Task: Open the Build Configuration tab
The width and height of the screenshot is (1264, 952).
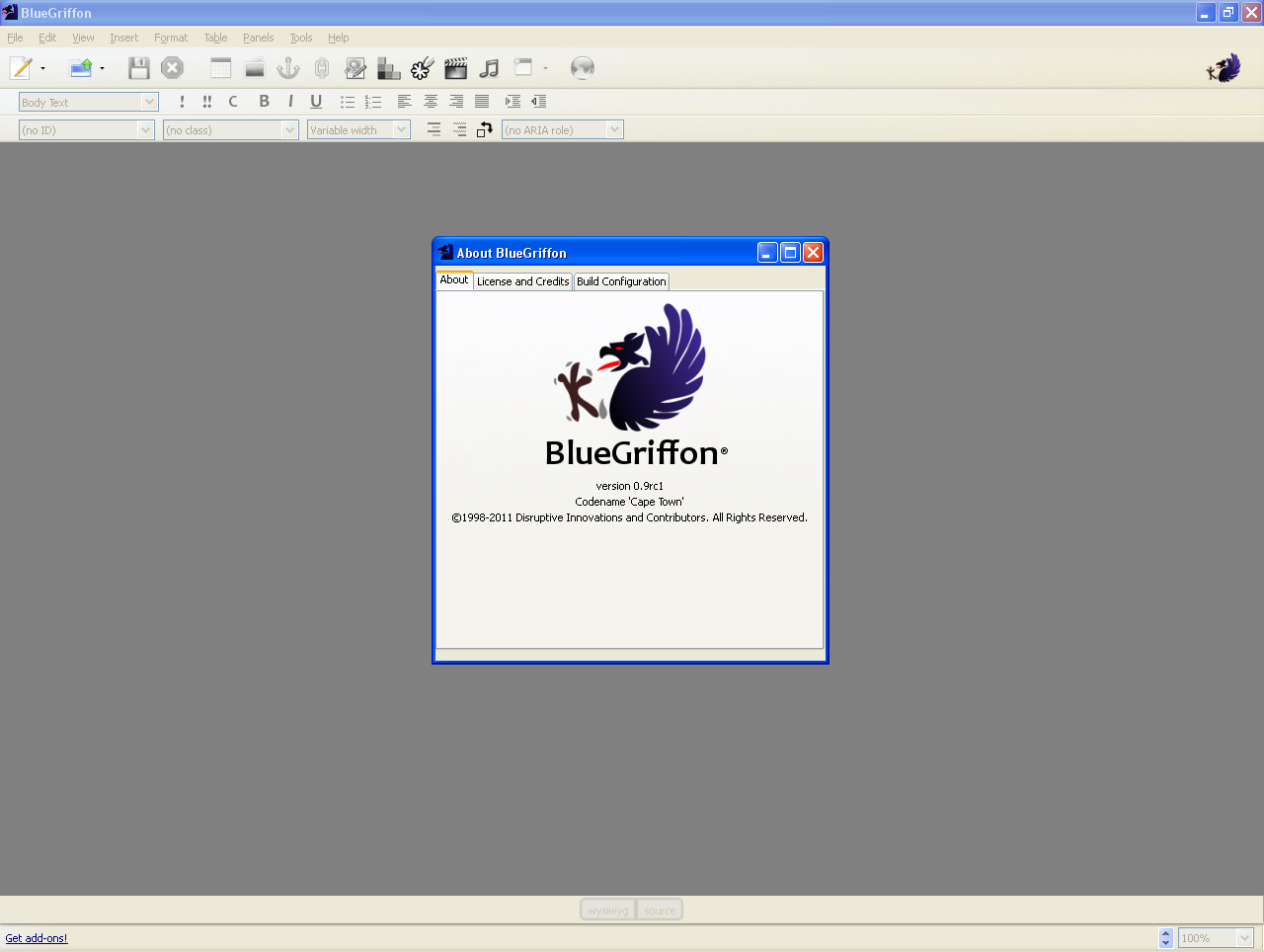Action: click(621, 280)
